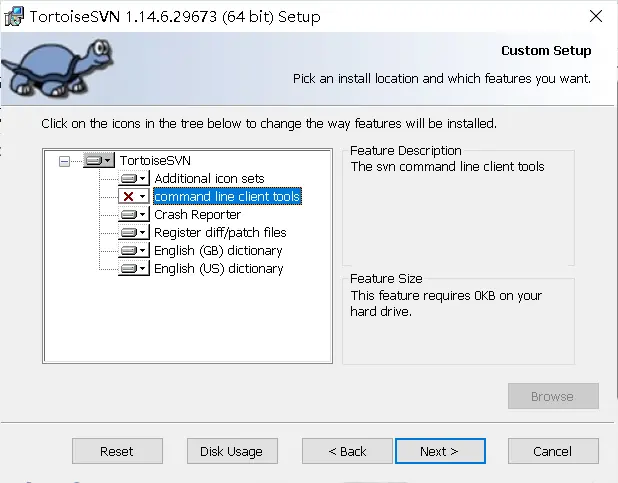Proceed with the Next button
Screen dimensions: 618x483
tap(440, 451)
